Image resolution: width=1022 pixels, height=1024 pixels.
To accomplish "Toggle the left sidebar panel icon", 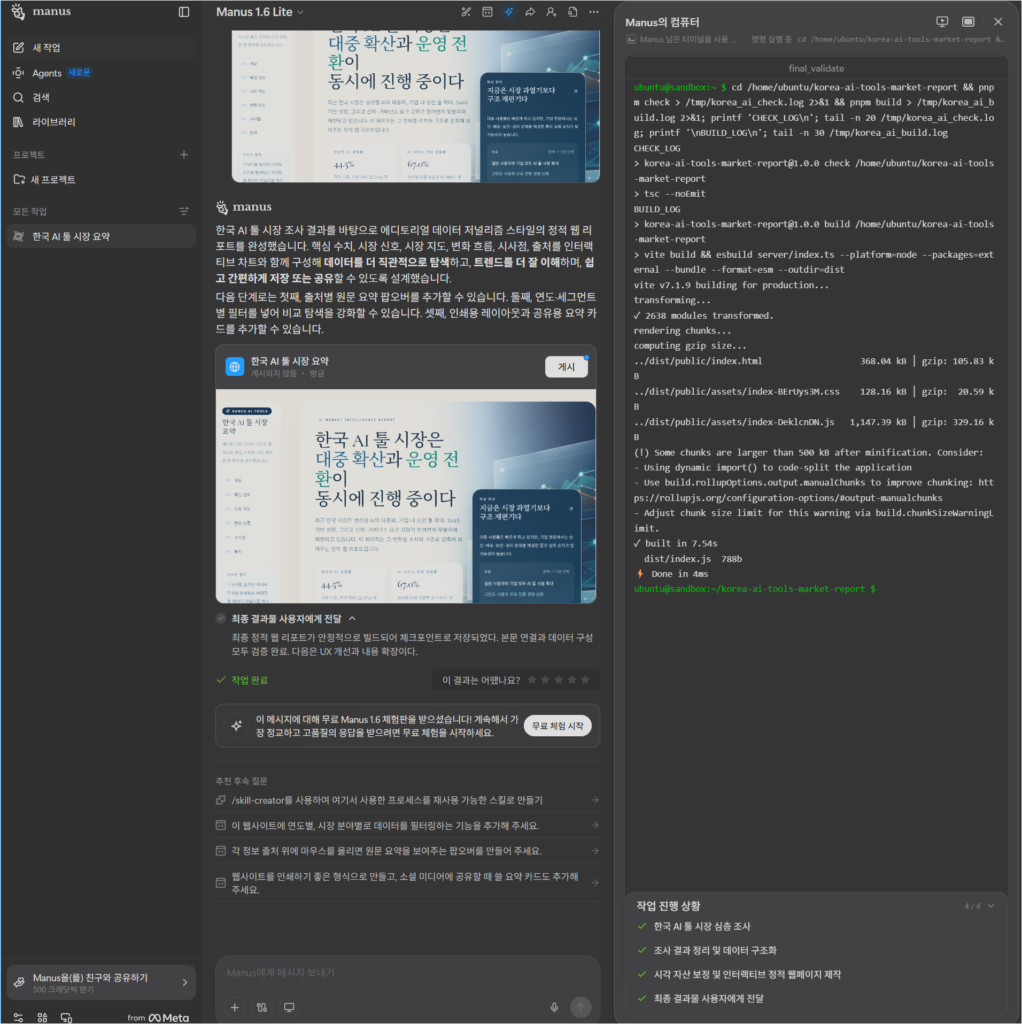I will coord(184,12).
